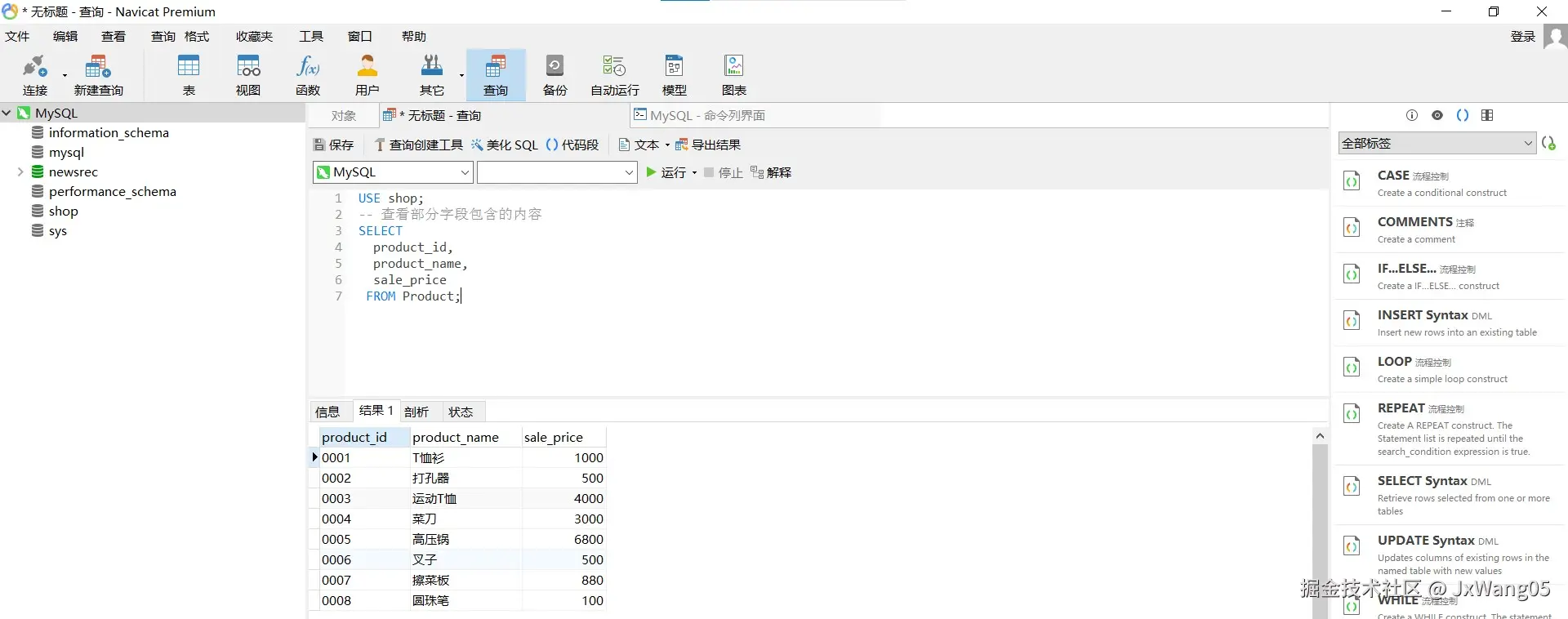Select the performance_schema database

pyautogui.click(x=113, y=191)
